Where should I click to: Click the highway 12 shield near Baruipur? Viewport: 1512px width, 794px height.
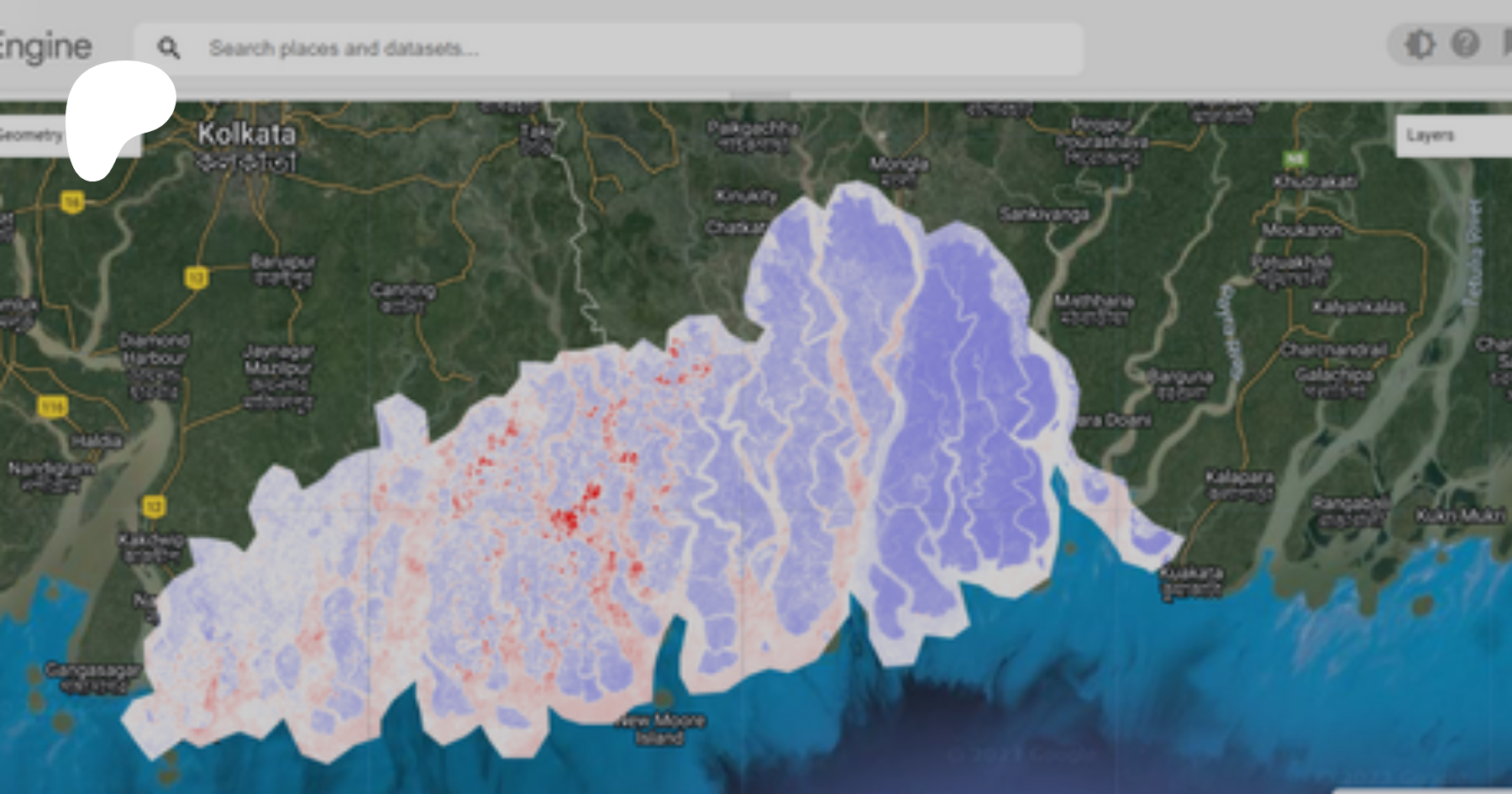[x=196, y=278]
